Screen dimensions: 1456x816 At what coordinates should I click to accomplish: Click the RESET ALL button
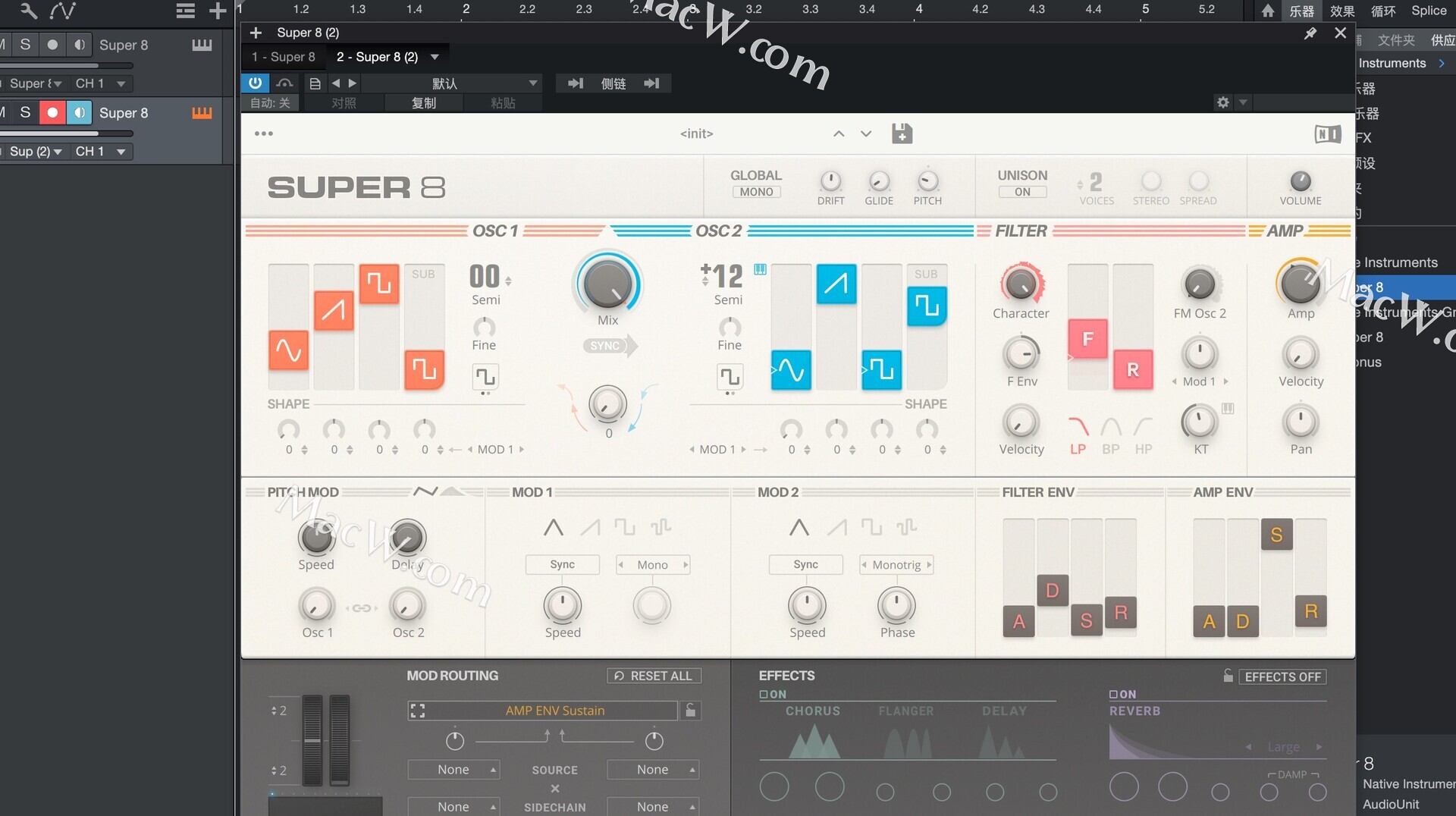pos(654,676)
